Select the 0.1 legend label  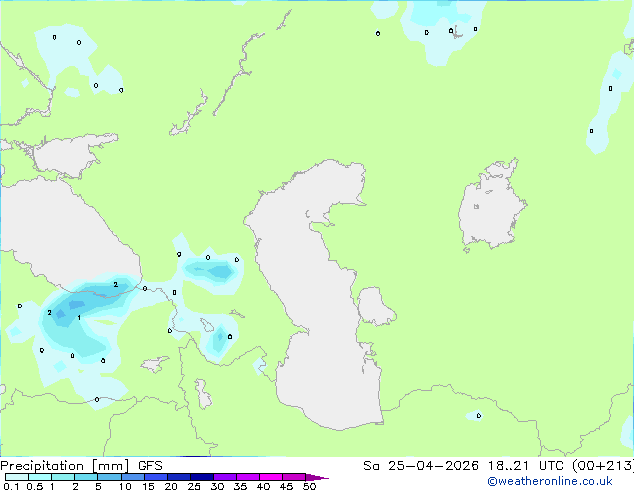(x=12, y=486)
